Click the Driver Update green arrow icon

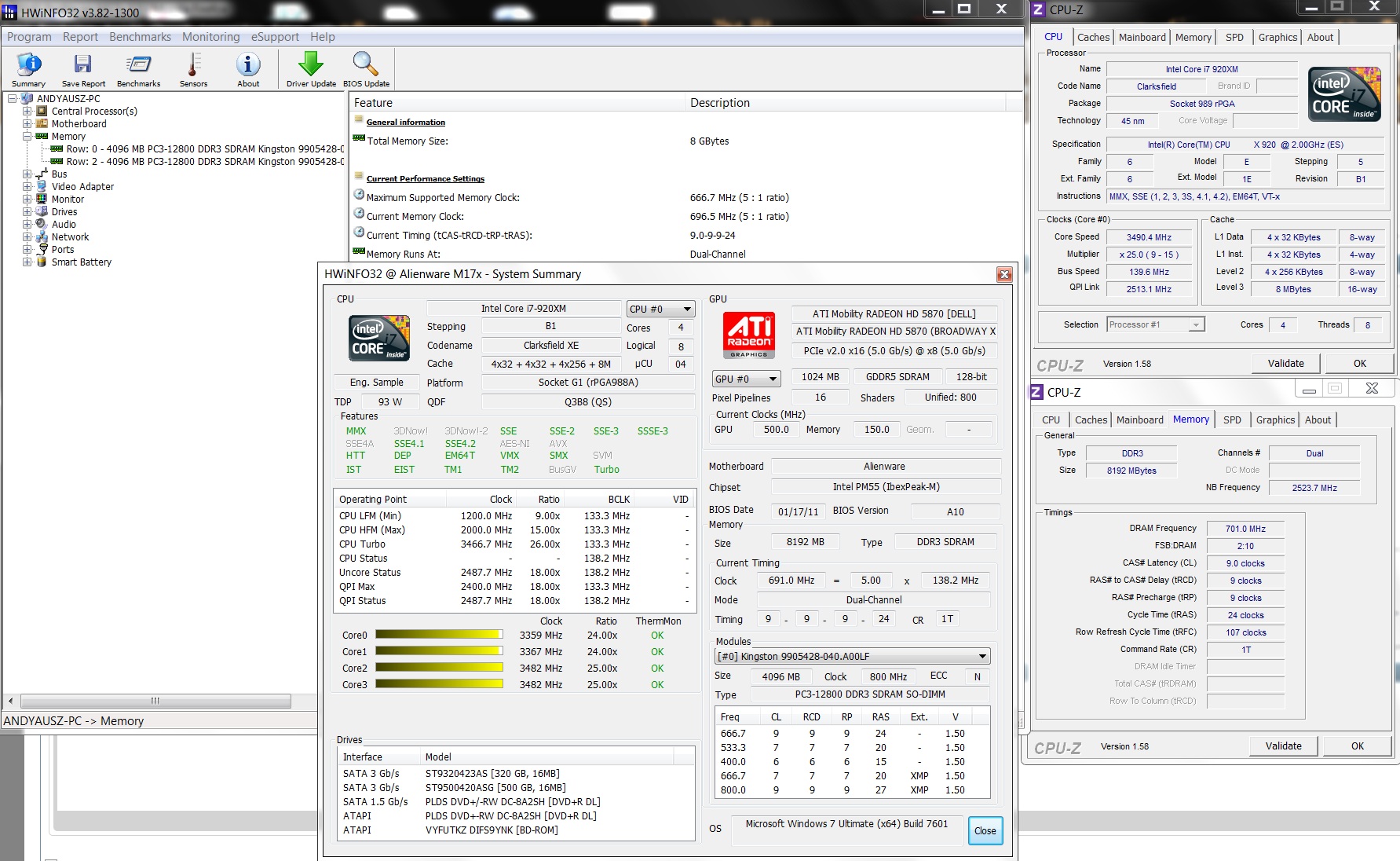pos(311,69)
